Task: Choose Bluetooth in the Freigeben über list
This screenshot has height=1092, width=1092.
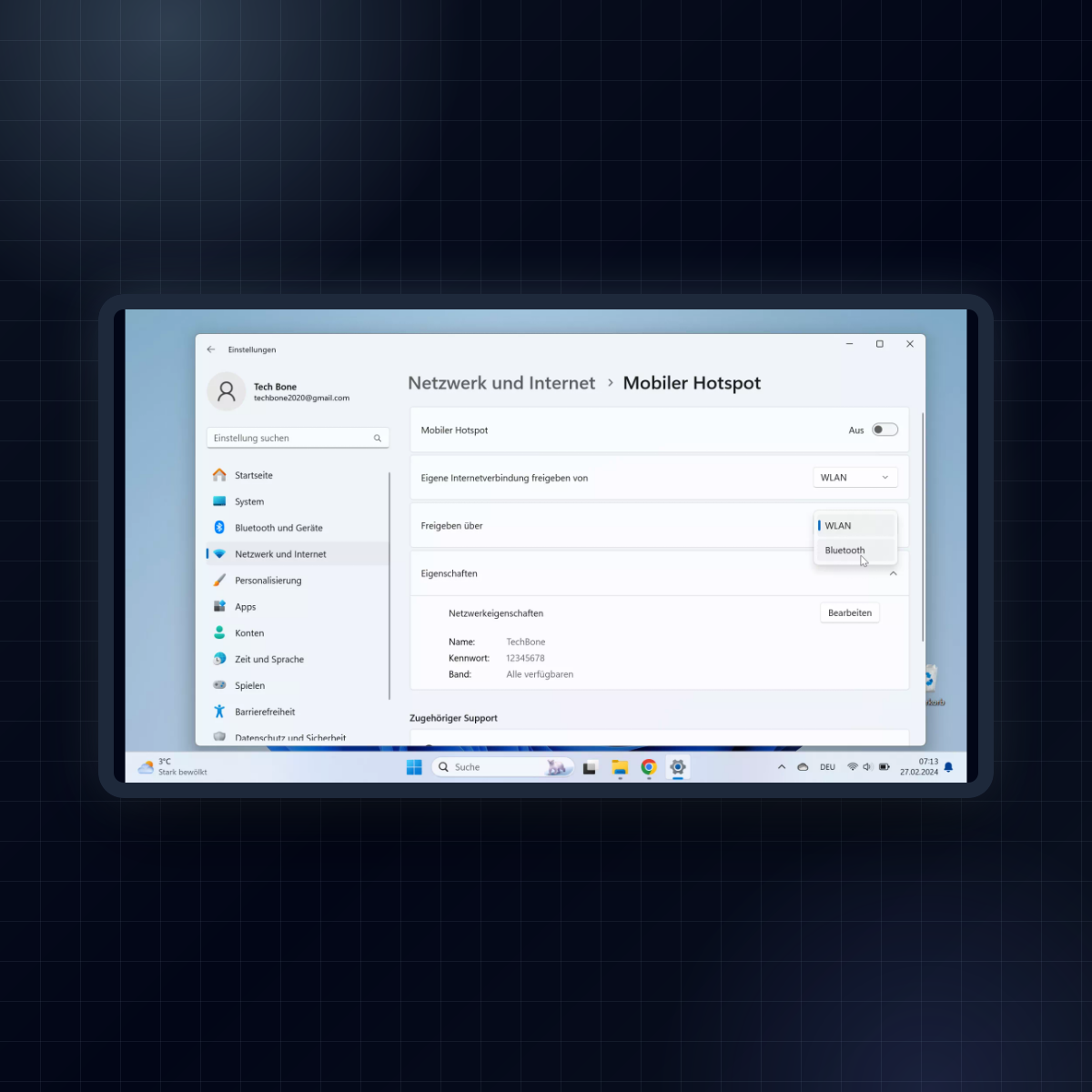Action: pos(855,551)
